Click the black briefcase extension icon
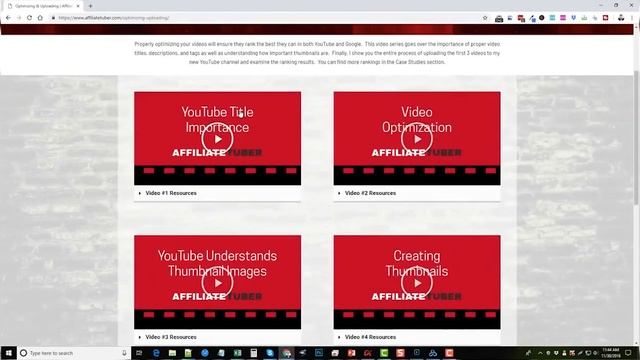This screenshot has width=640, height=360. 499,18
